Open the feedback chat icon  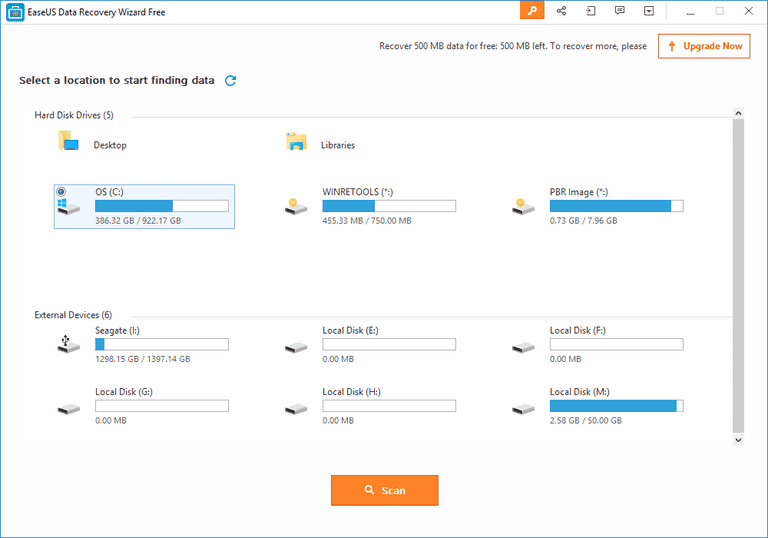[x=620, y=11]
